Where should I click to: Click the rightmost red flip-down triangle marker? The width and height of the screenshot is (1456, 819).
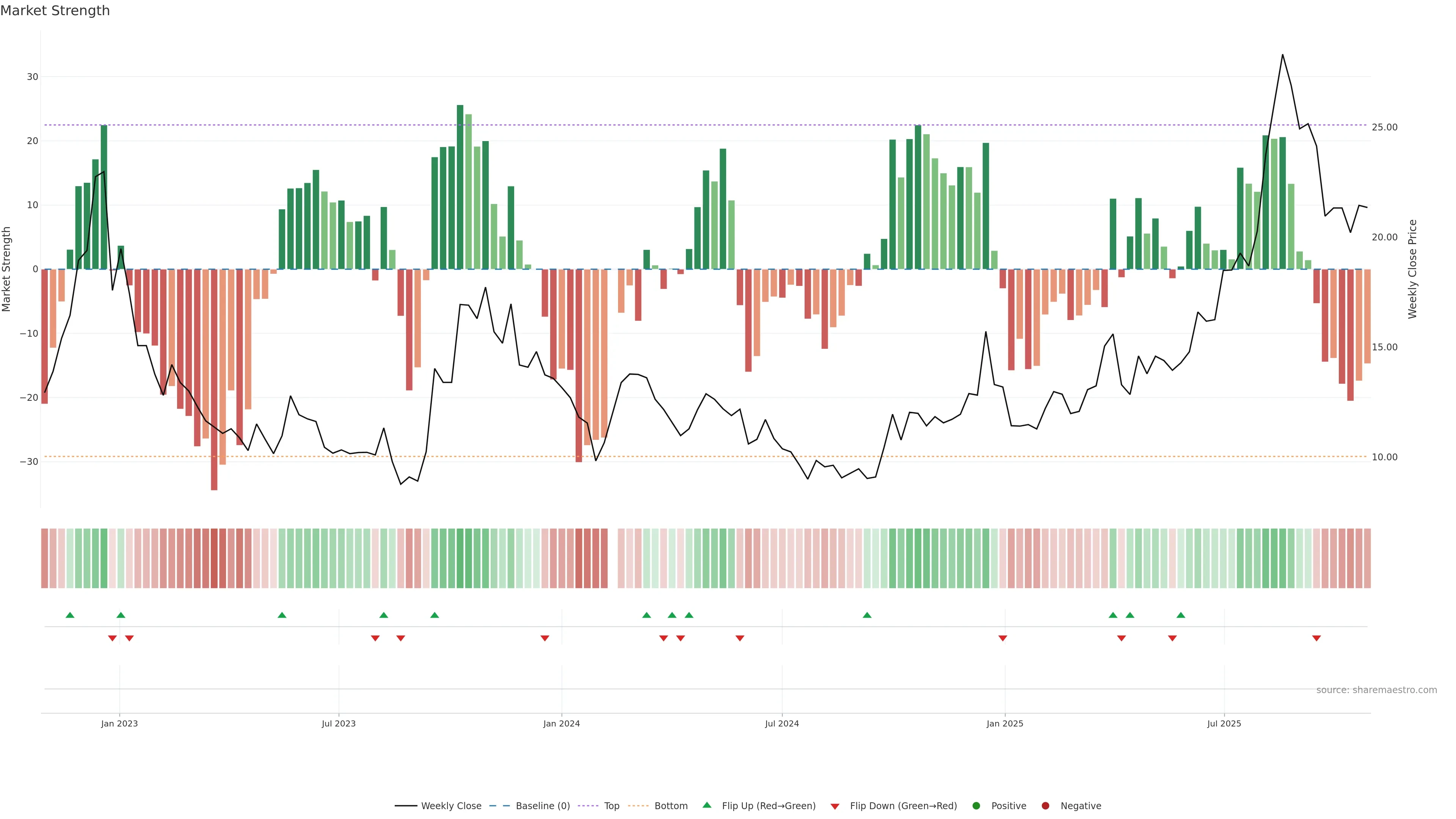pyautogui.click(x=1316, y=638)
